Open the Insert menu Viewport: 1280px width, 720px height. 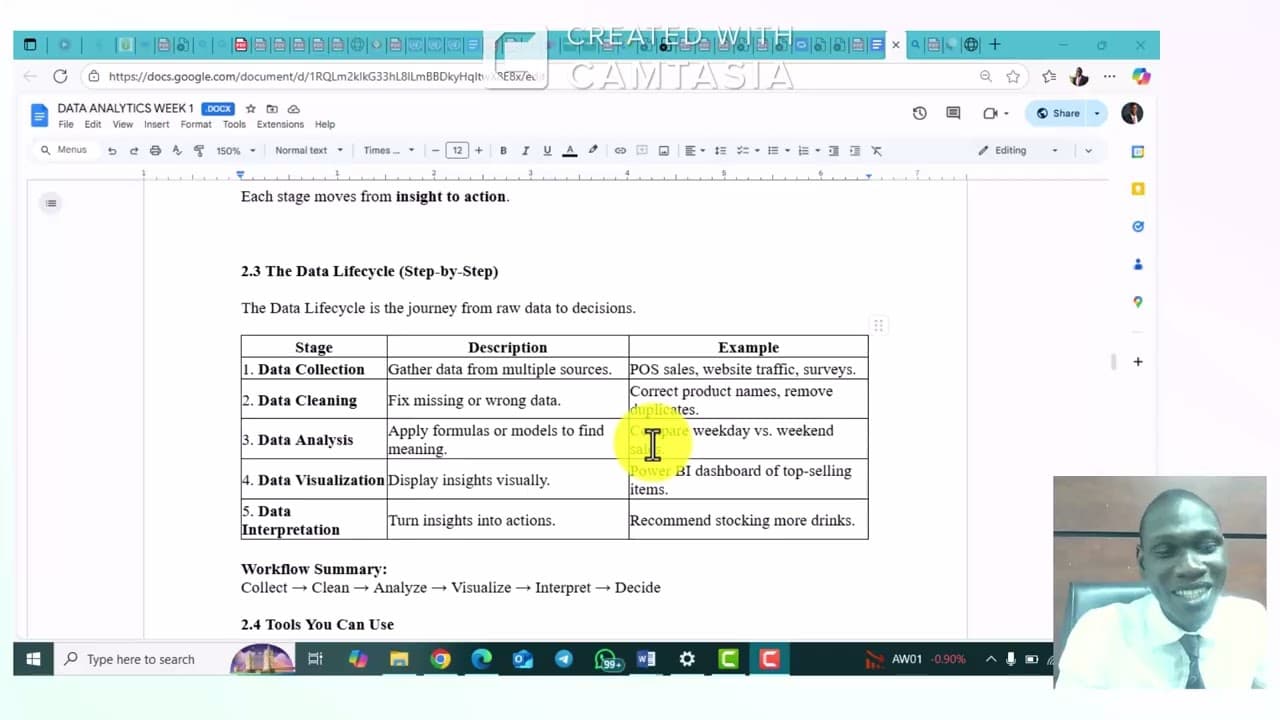157,125
